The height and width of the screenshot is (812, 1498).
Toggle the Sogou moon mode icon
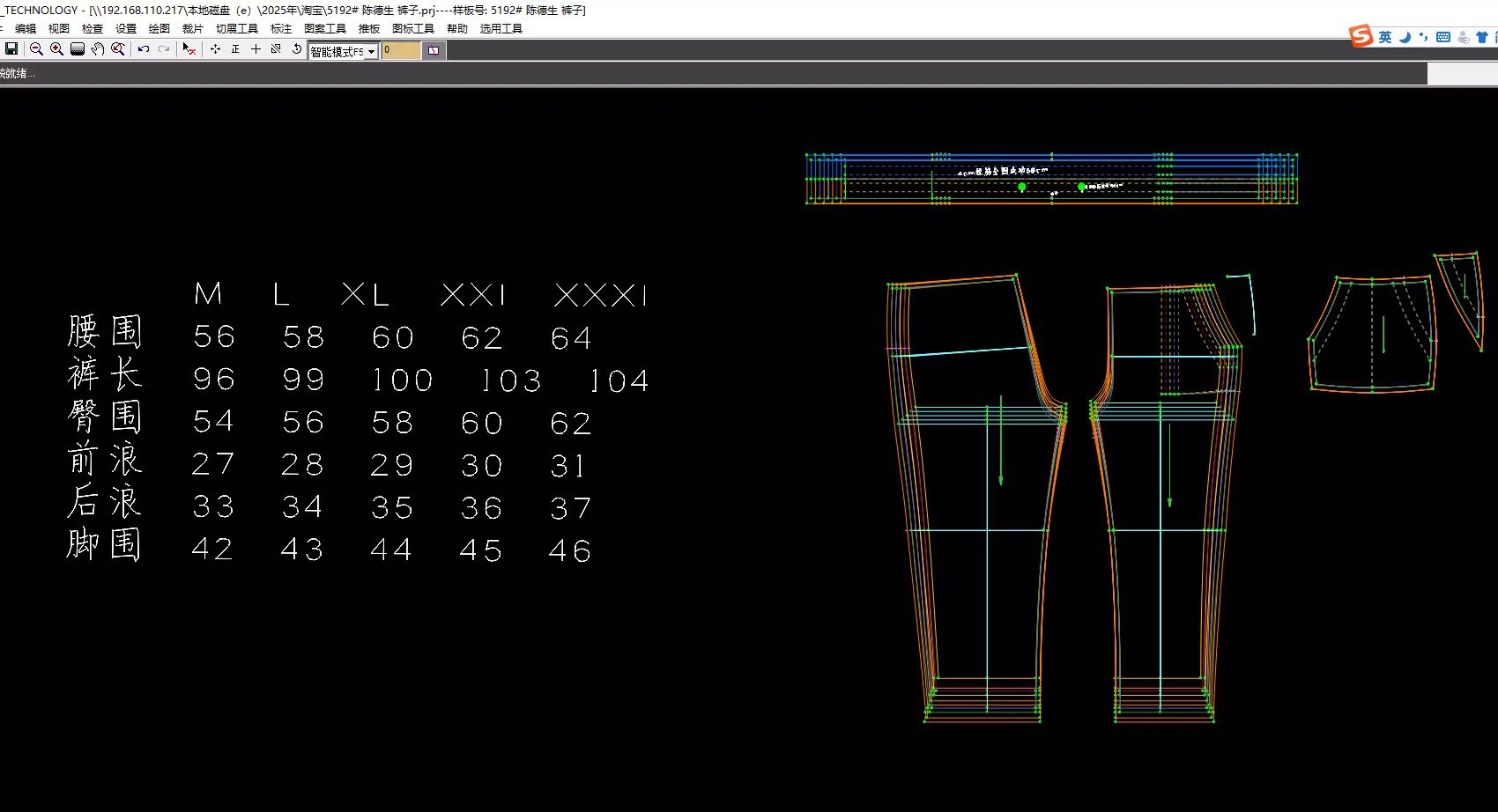(1405, 37)
